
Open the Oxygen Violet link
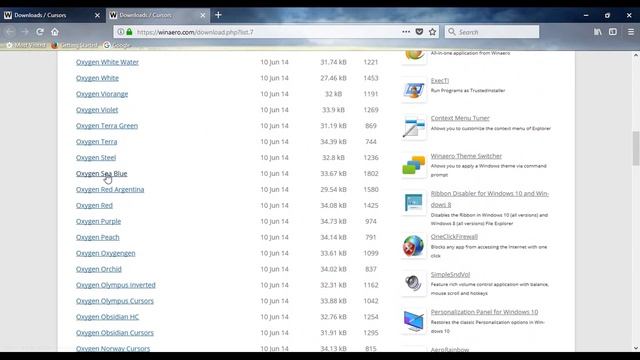[97, 110]
